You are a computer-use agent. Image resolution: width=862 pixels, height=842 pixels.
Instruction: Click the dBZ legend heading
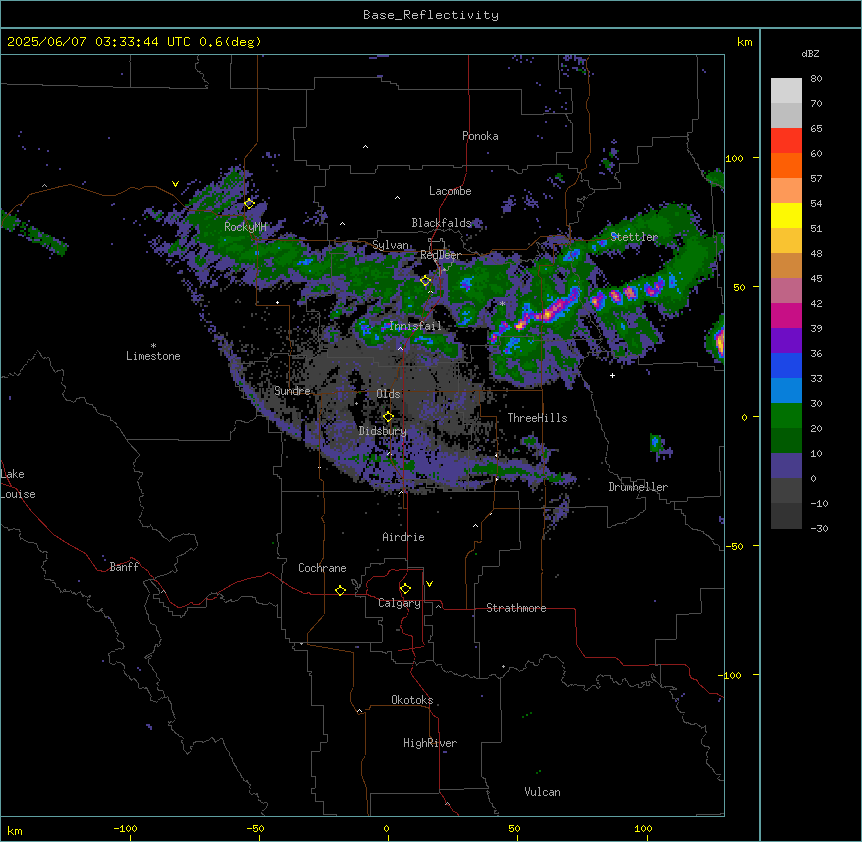tap(810, 53)
